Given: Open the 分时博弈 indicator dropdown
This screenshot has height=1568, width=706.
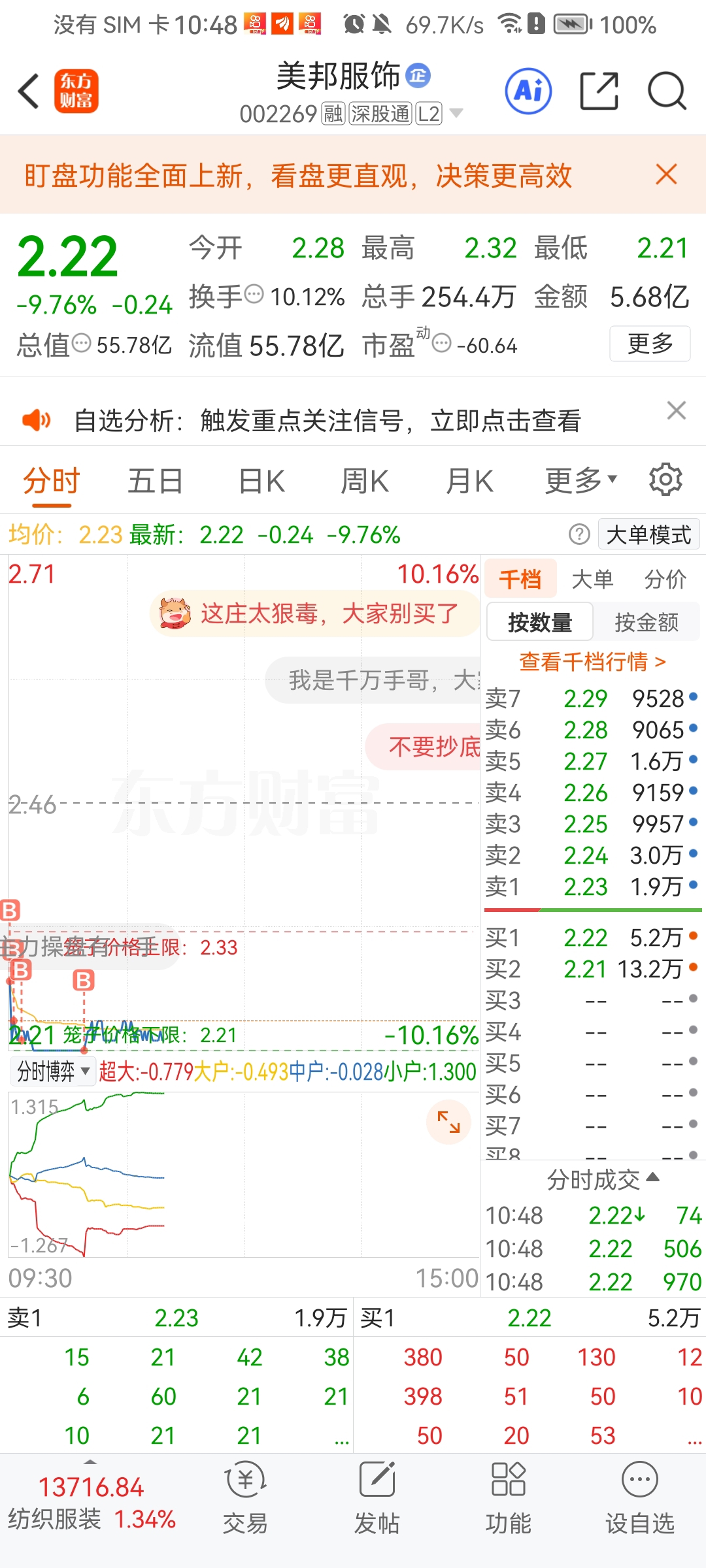Looking at the screenshot, I should point(53,1071).
